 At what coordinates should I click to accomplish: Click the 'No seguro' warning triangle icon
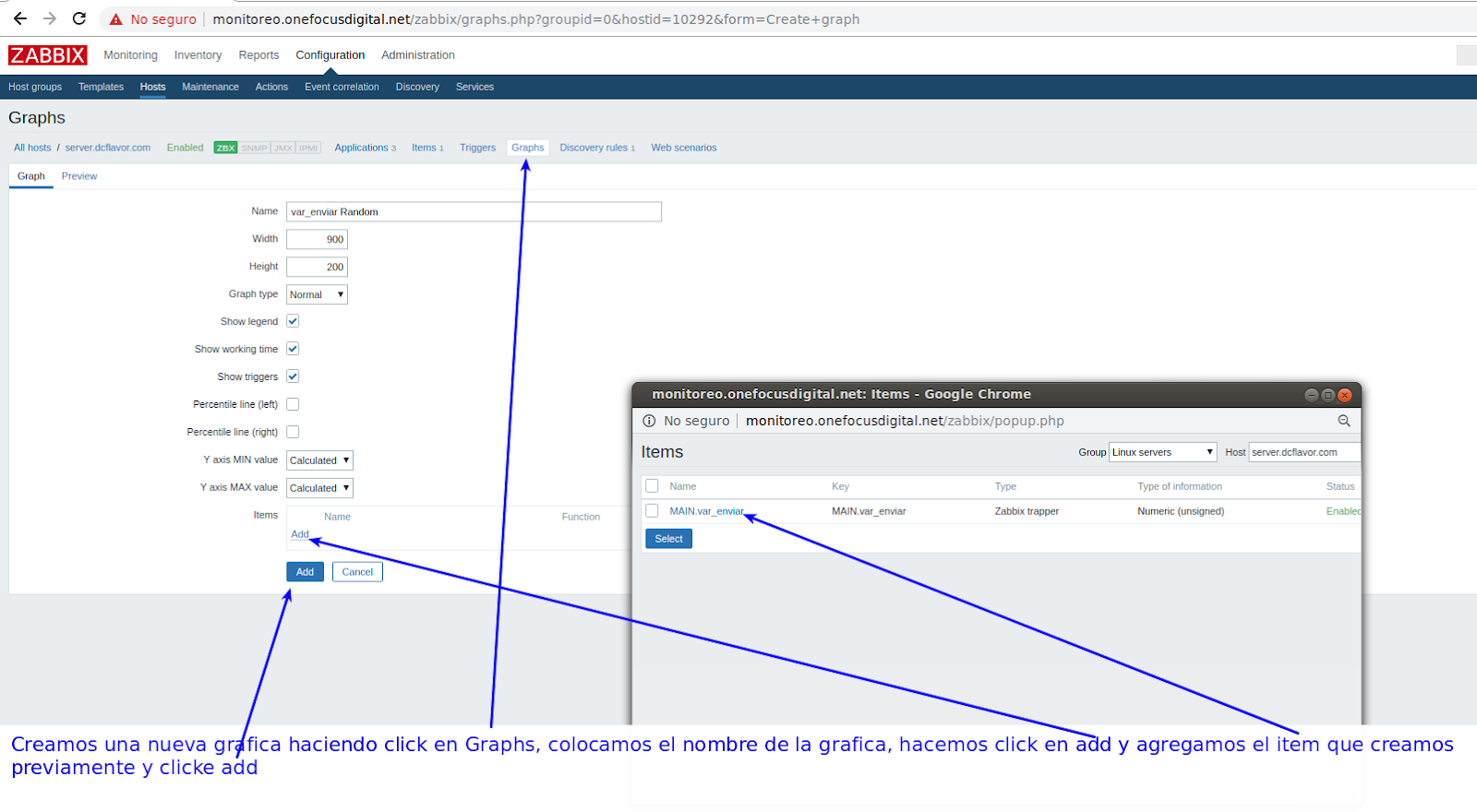pyautogui.click(x=116, y=19)
